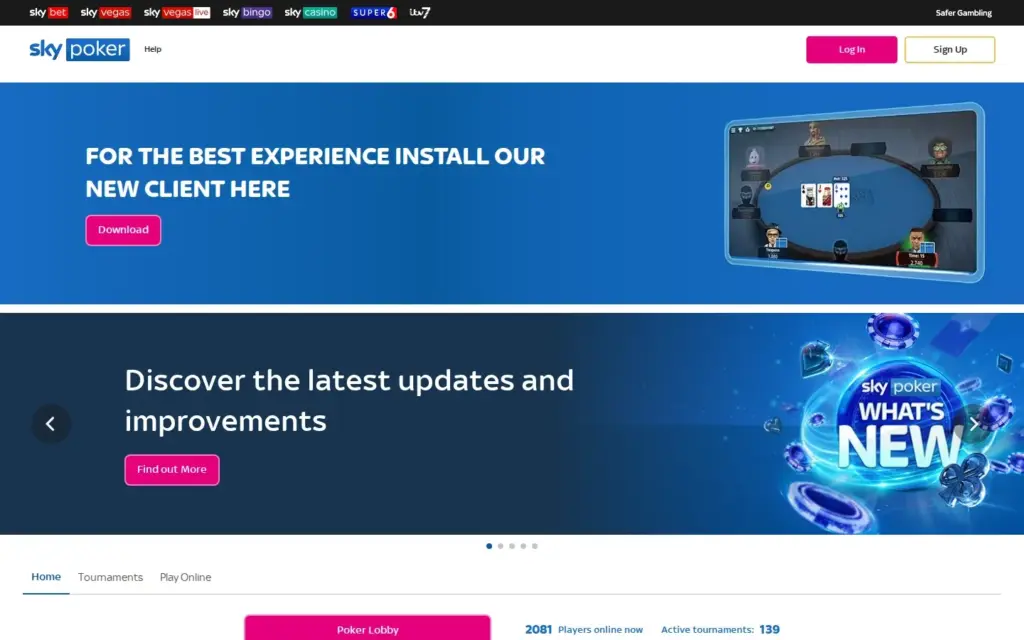Select the fourth carousel pagination dot

coord(523,546)
